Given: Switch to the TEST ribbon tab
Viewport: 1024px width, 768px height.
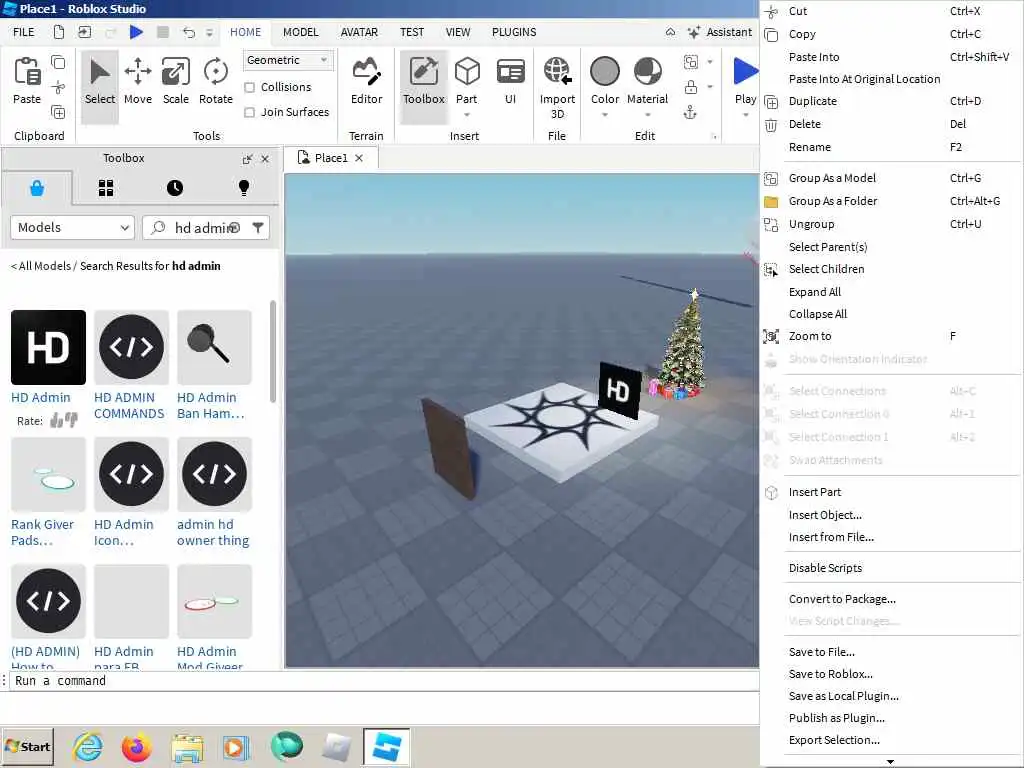Looking at the screenshot, I should click(411, 32).
